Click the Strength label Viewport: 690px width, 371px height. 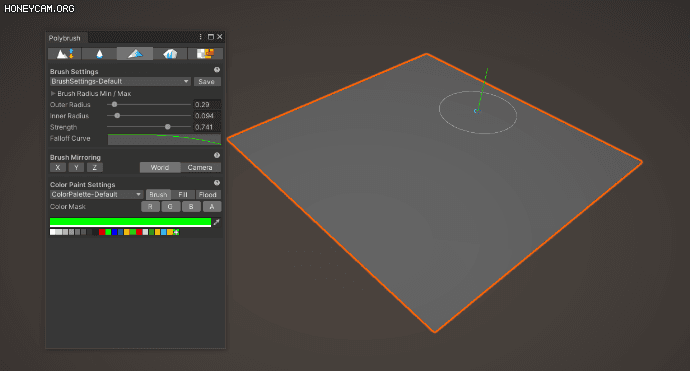(63, 127)
